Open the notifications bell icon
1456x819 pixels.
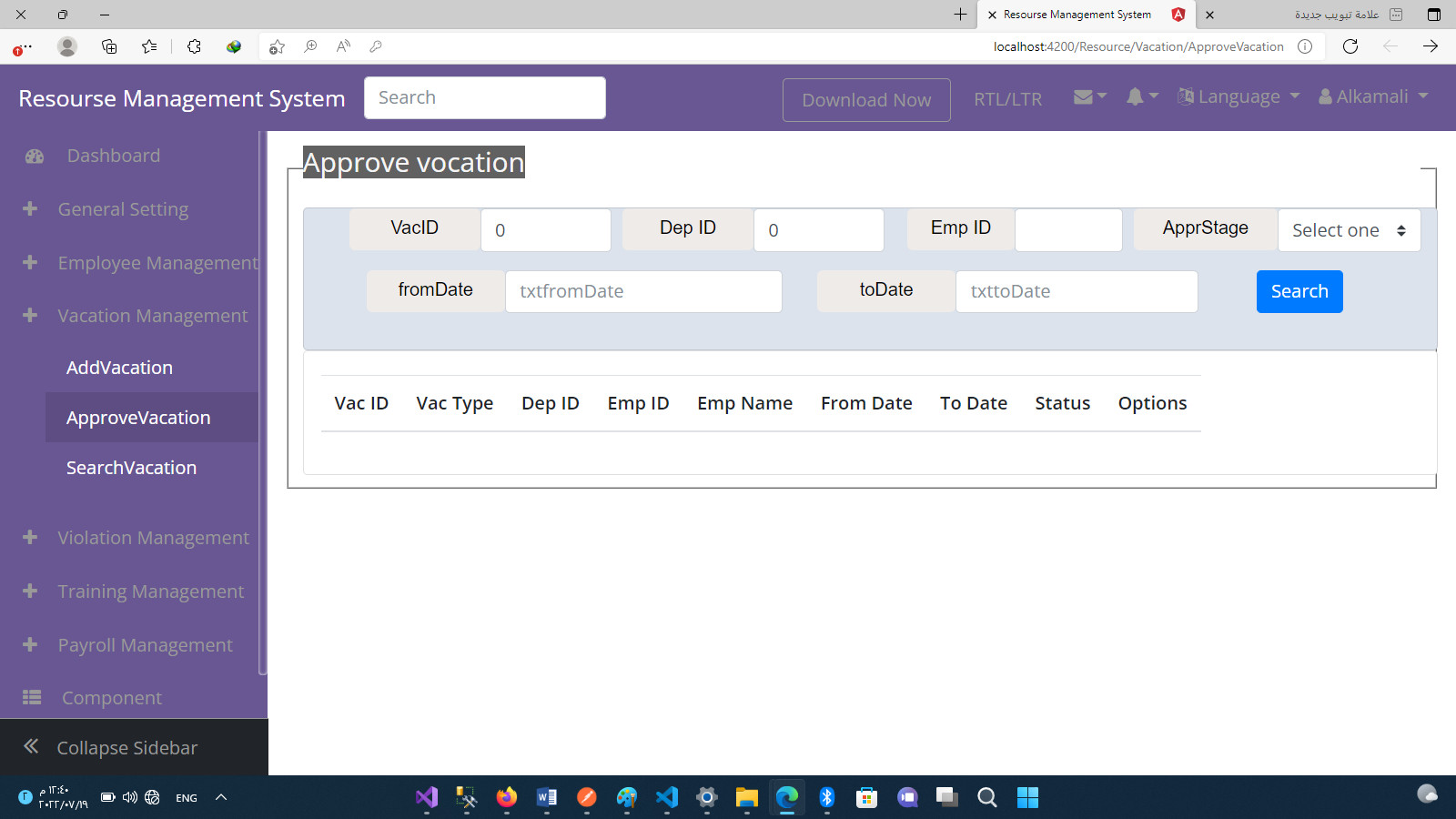tap(1136, 96)
